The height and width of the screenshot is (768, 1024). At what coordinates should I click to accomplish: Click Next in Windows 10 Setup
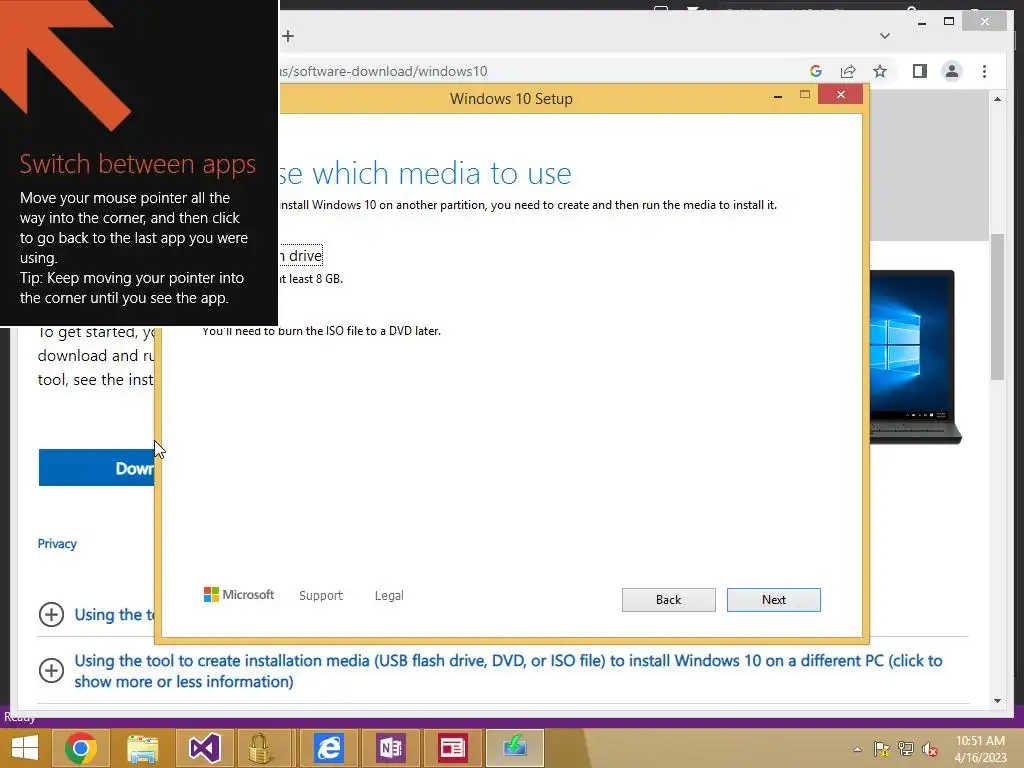773,600
